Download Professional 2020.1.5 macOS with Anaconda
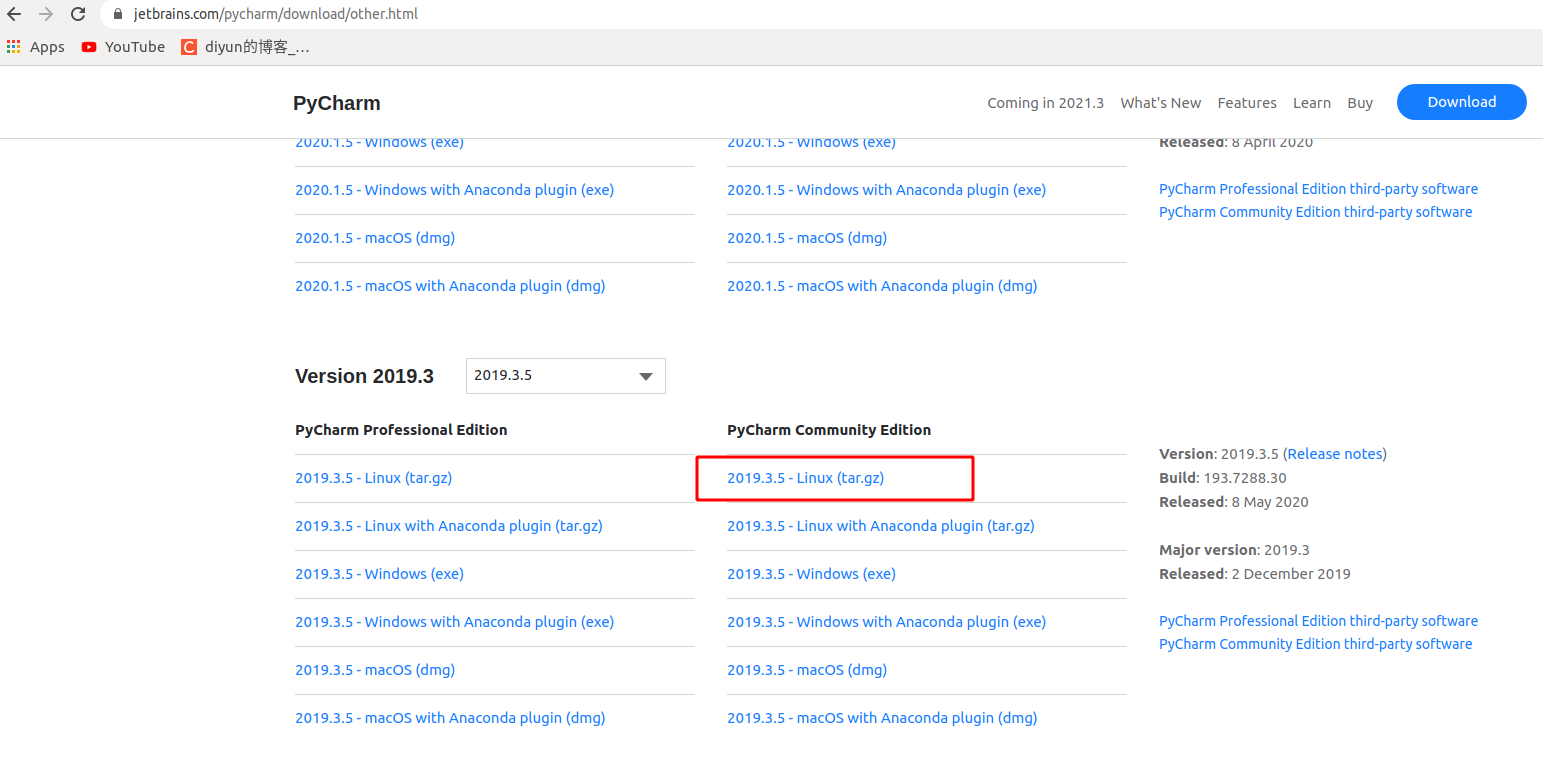This screenshot has height=772, width=1543. [x=450, y=286]
